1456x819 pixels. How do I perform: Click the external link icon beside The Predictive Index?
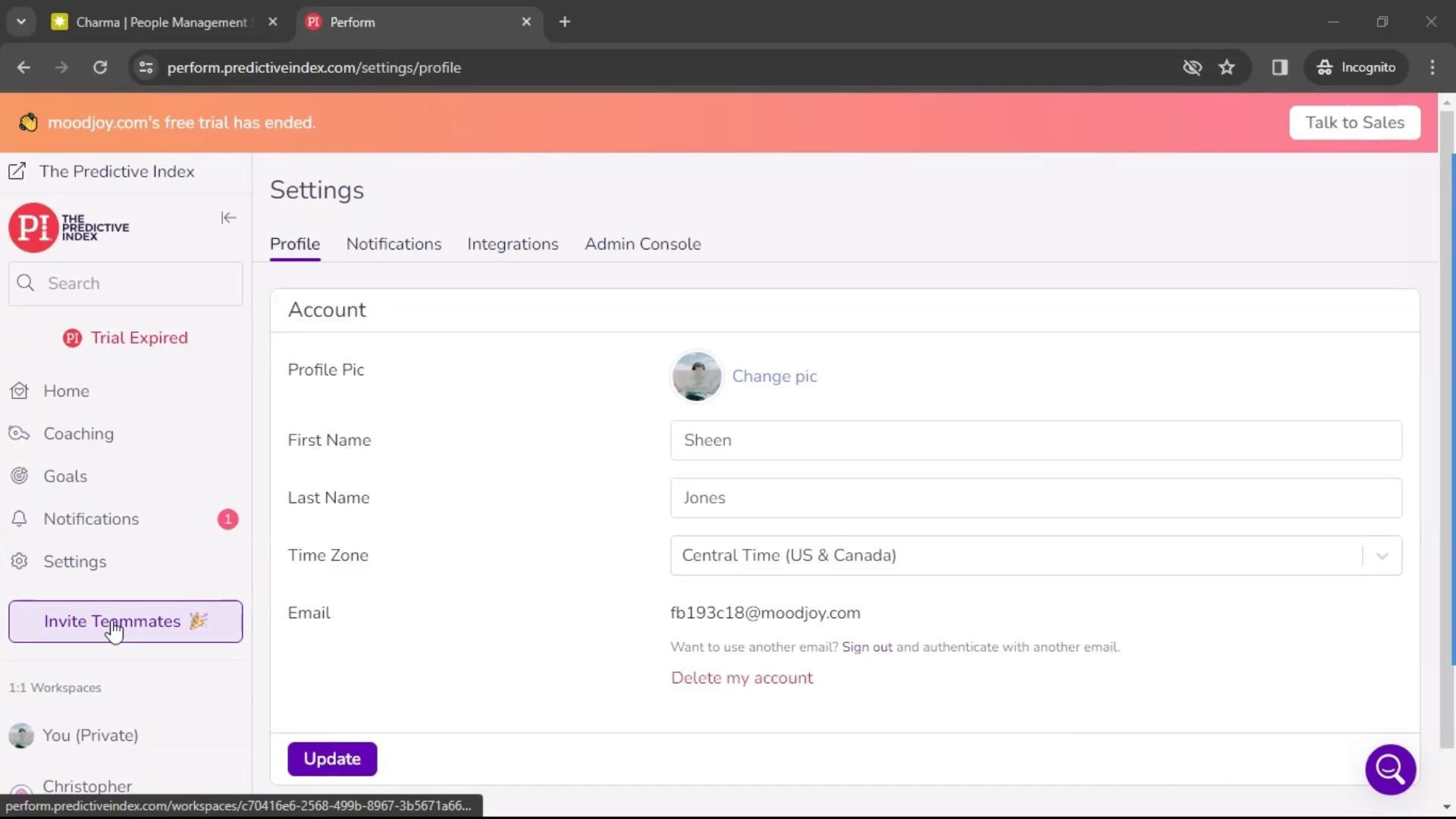[17, 171]
